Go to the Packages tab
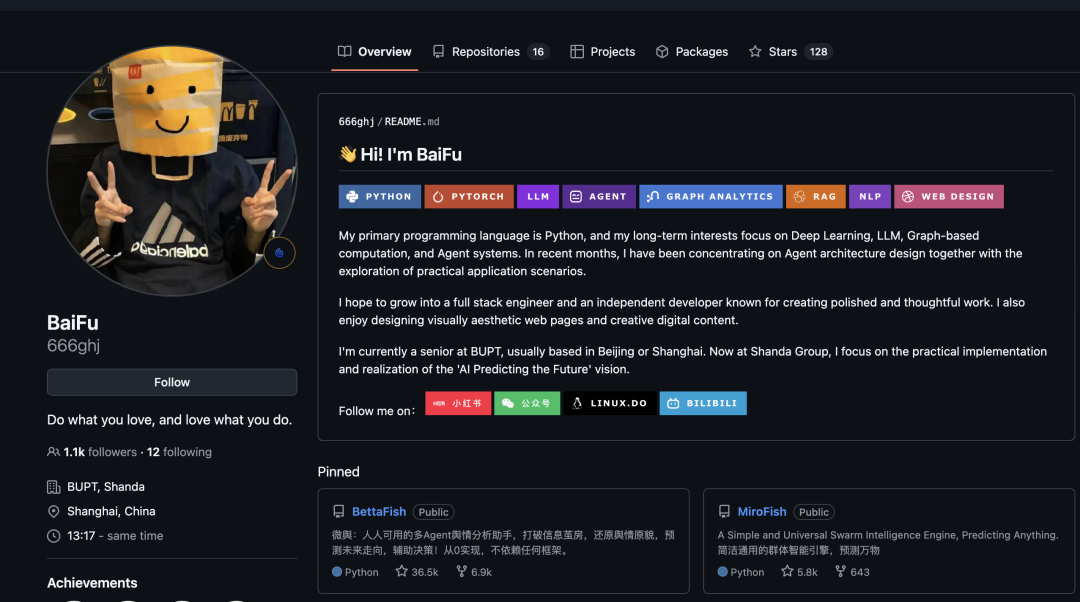The width and height of the screenshot is (1080, 602). coord(692,52)
